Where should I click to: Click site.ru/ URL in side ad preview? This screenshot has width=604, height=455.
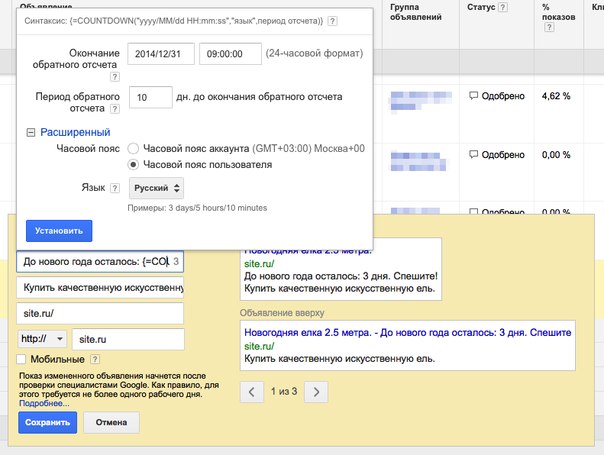click(259, 264)
